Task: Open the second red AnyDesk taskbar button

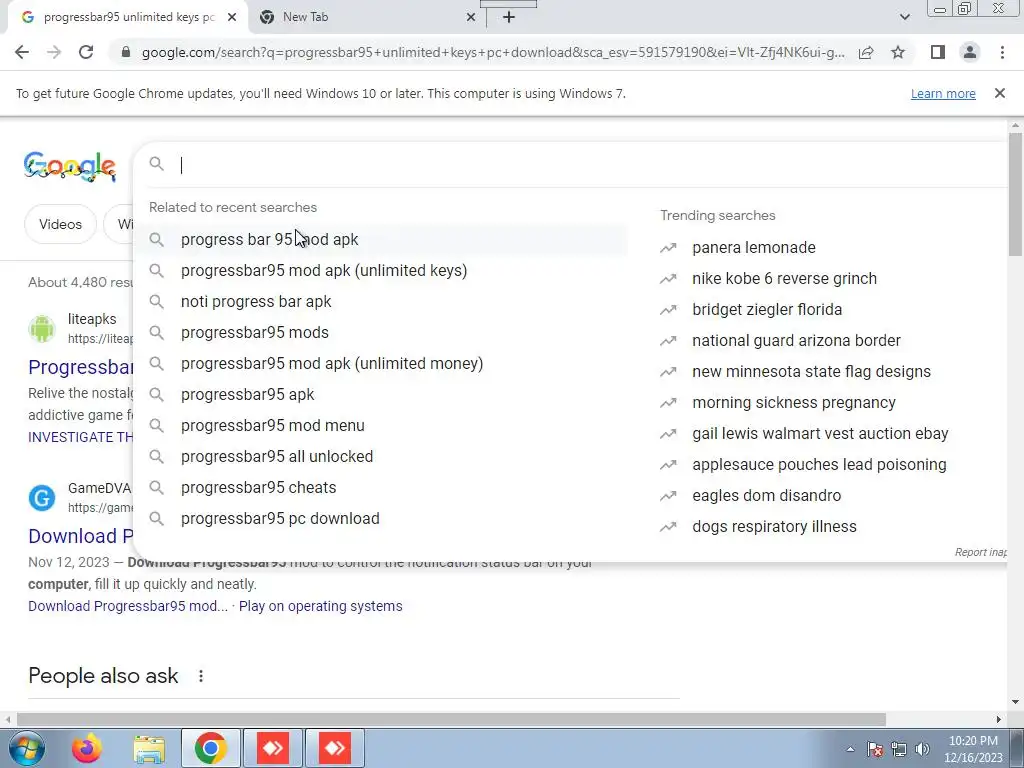Action: [335, 748]
